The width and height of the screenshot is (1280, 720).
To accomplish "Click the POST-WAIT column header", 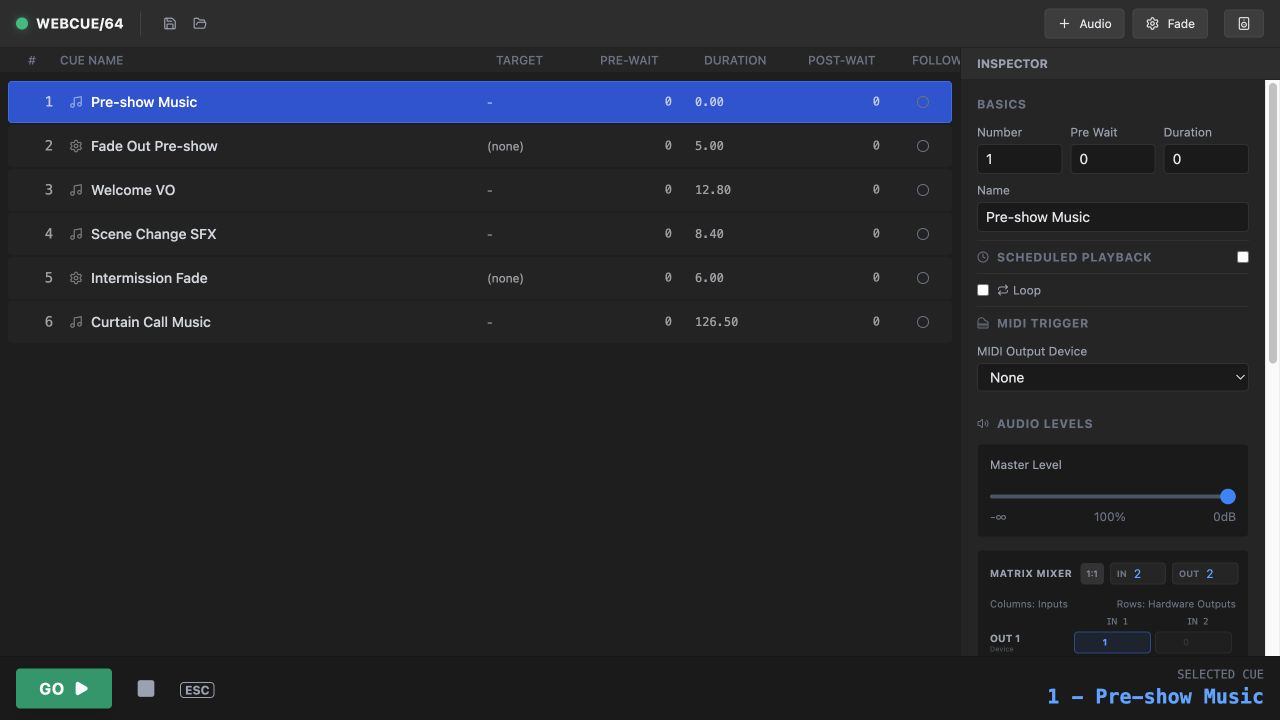I will [x=841, y=60].
